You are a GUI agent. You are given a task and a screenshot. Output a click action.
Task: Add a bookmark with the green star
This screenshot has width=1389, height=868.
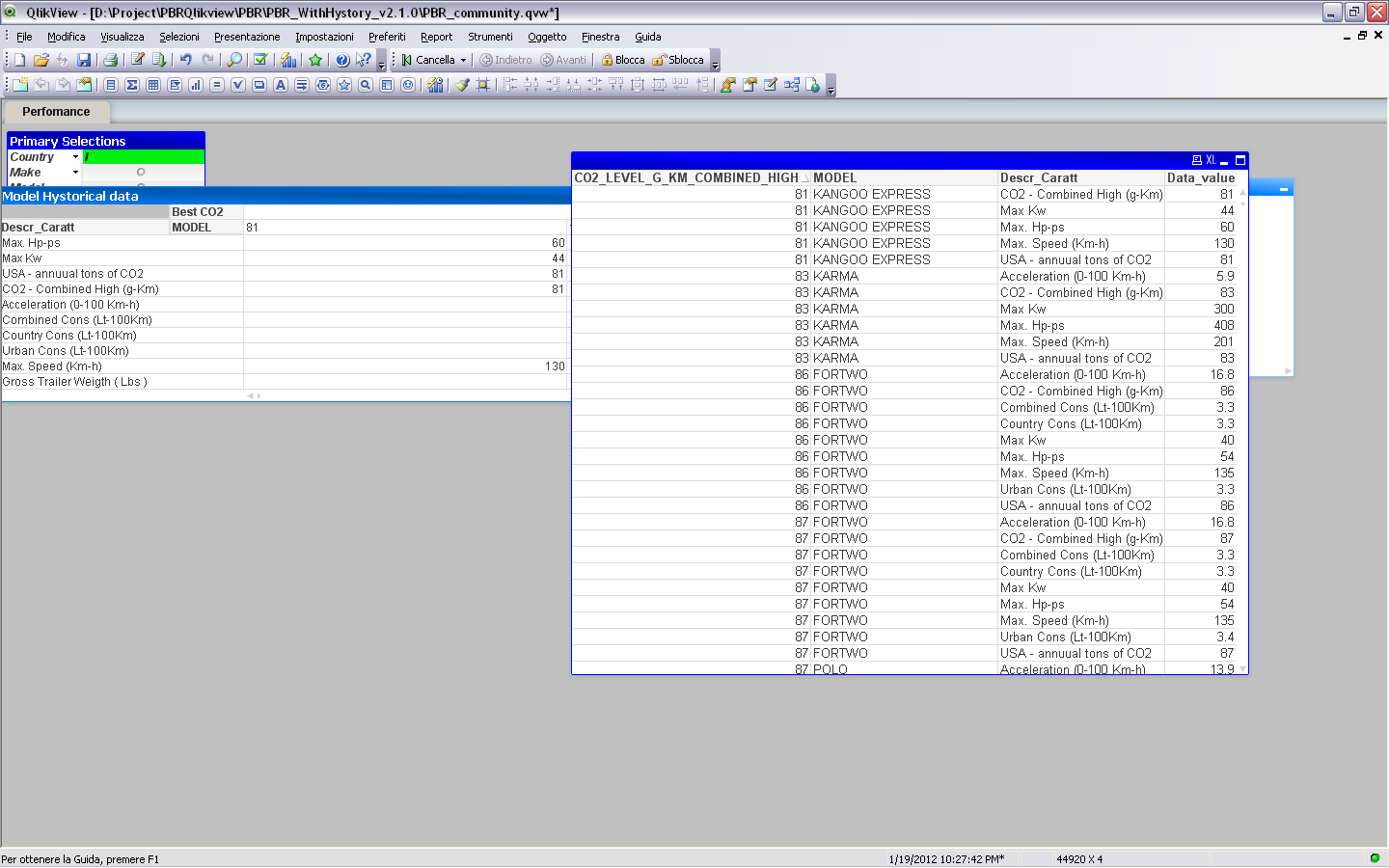(315, 60)
